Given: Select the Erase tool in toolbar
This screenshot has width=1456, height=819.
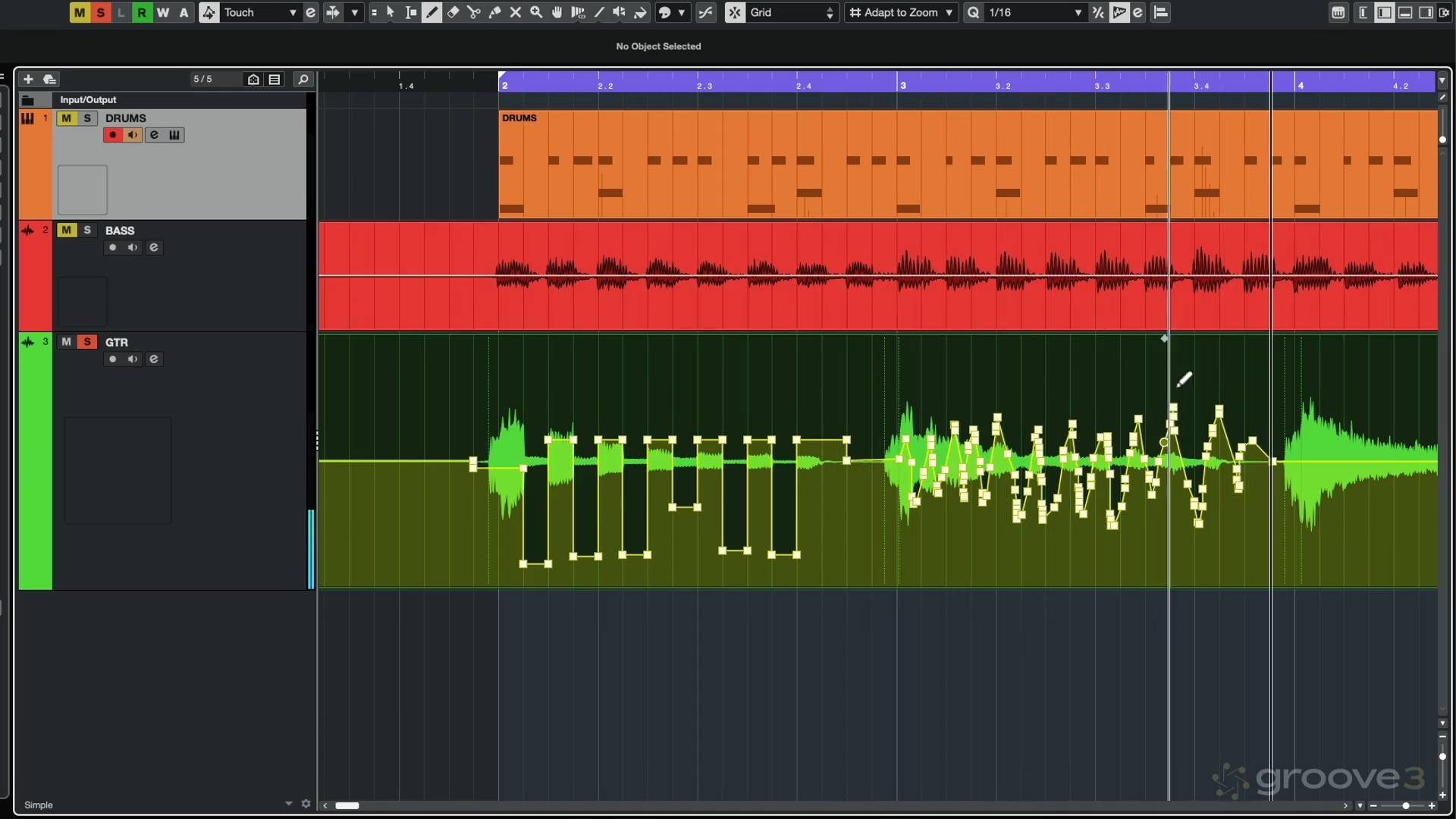Looking at the screenshot, I should click(453, 12).
